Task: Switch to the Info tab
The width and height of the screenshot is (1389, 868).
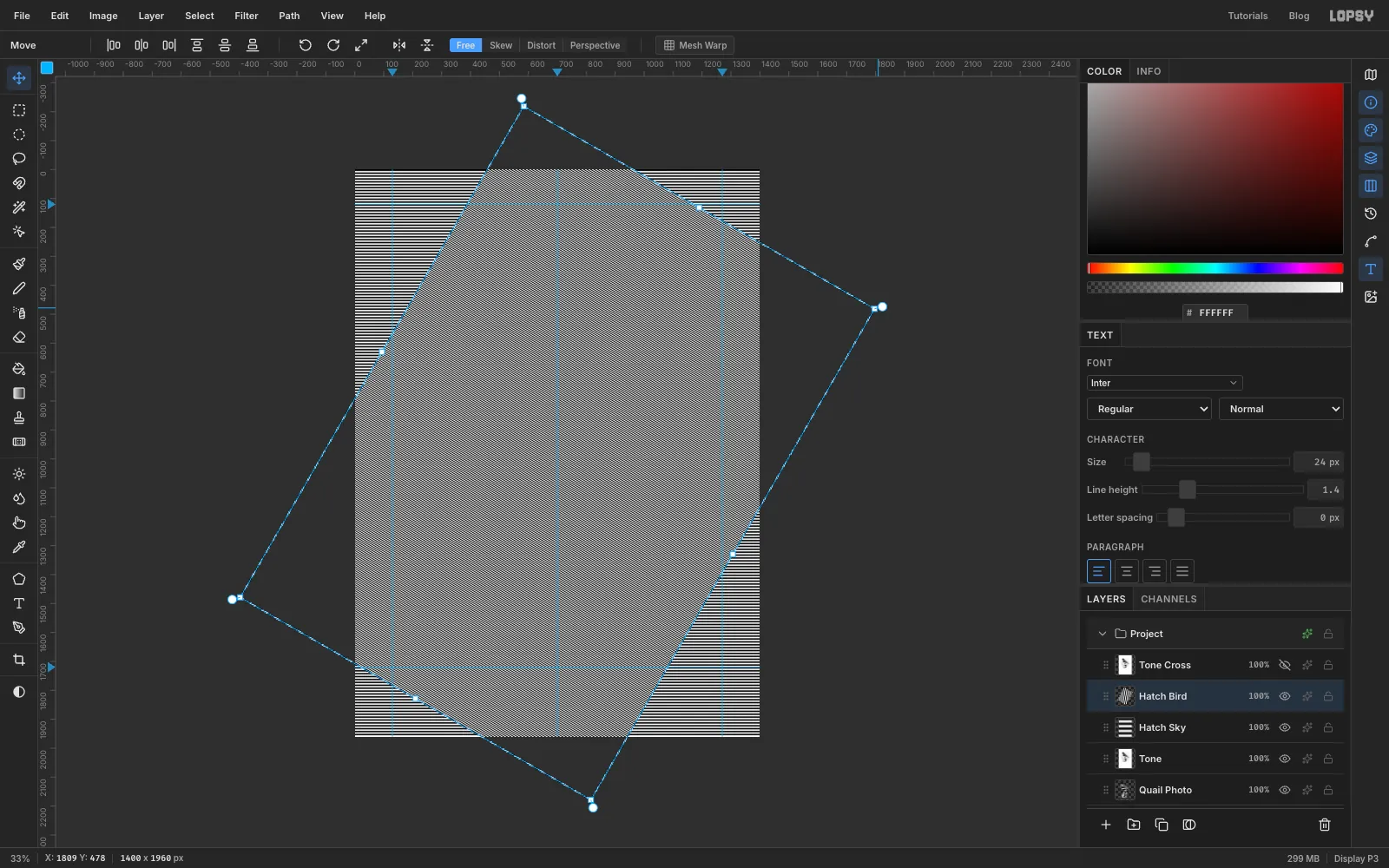Action: tap(1149, 71)
